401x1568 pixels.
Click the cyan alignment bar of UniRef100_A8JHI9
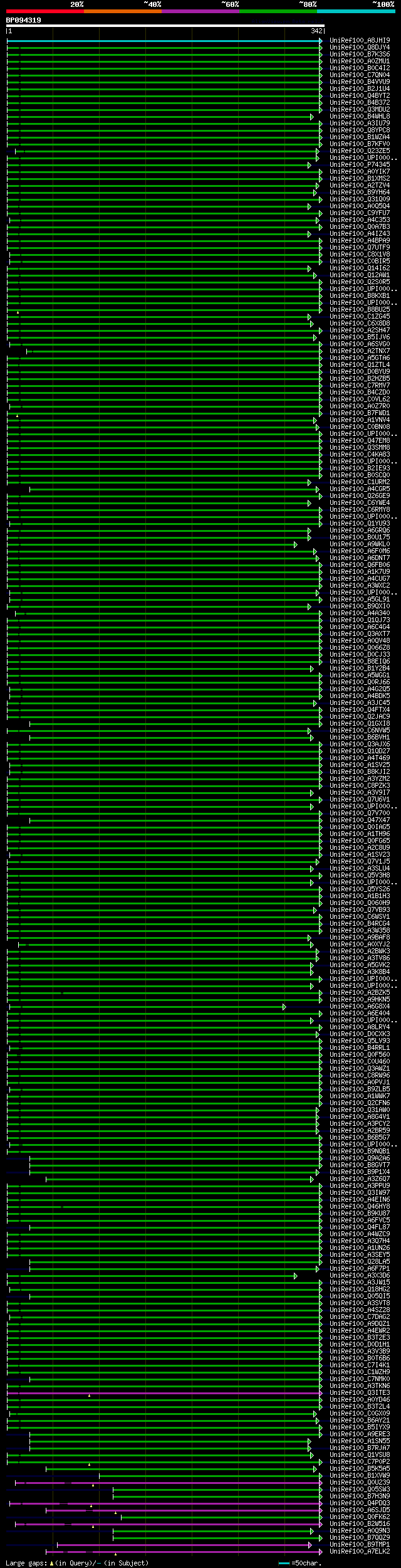pyautogui.click(x=164, y=41)
